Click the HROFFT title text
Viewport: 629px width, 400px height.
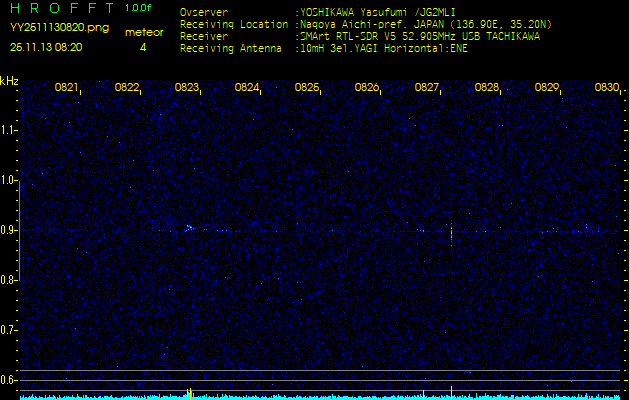click(62, 8)
